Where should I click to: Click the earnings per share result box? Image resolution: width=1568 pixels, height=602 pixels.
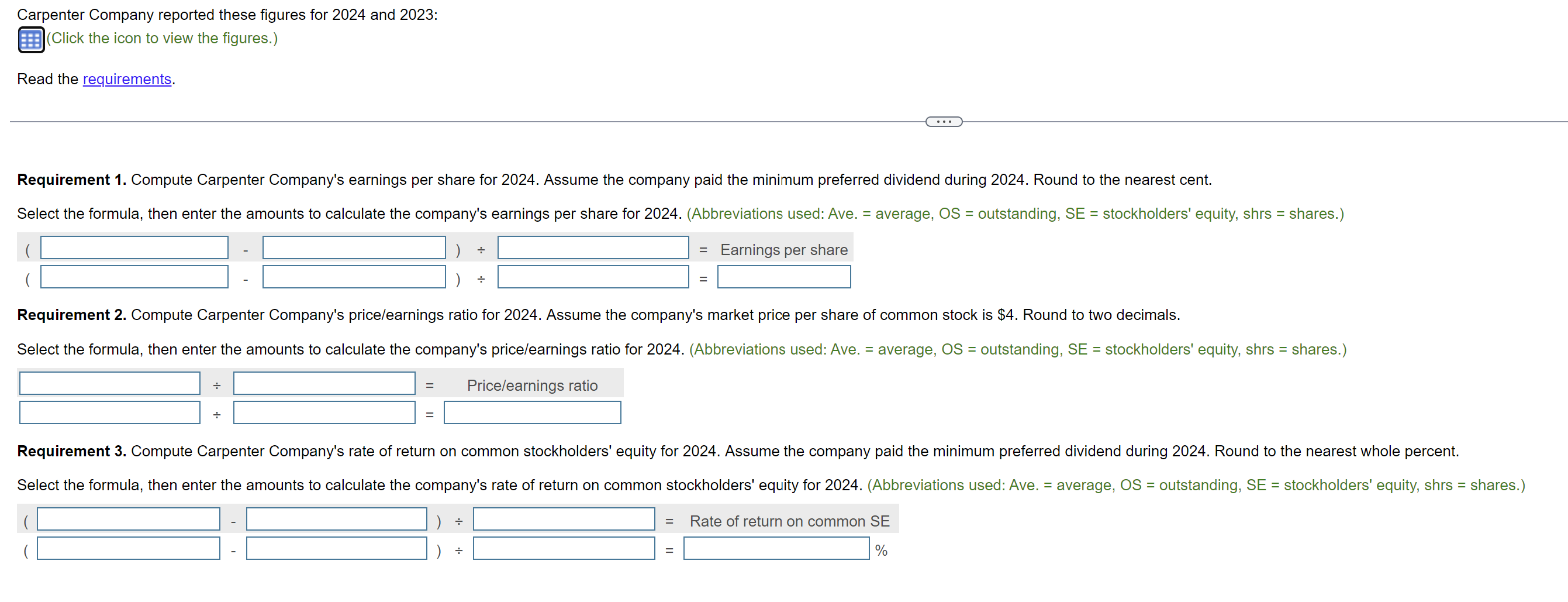pos(783,277)
